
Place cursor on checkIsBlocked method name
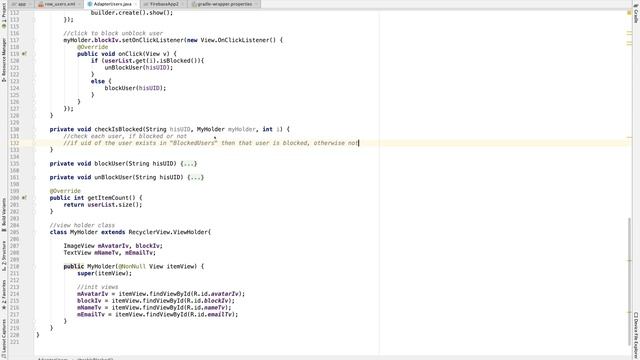tap(118, 129)
